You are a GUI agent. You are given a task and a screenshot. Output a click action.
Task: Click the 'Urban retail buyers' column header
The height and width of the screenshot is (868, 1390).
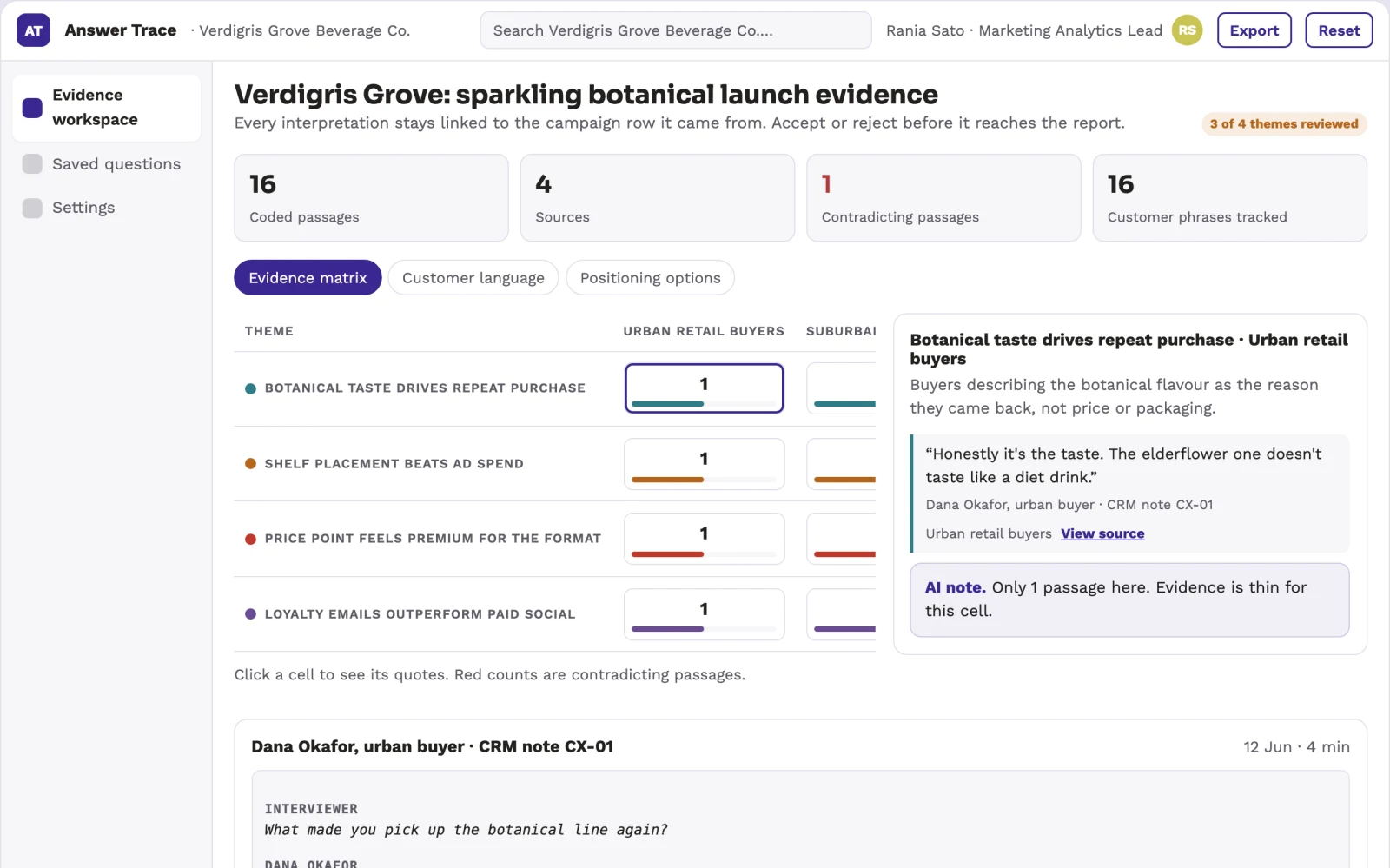pyautogui.click(x=704, y=331)
